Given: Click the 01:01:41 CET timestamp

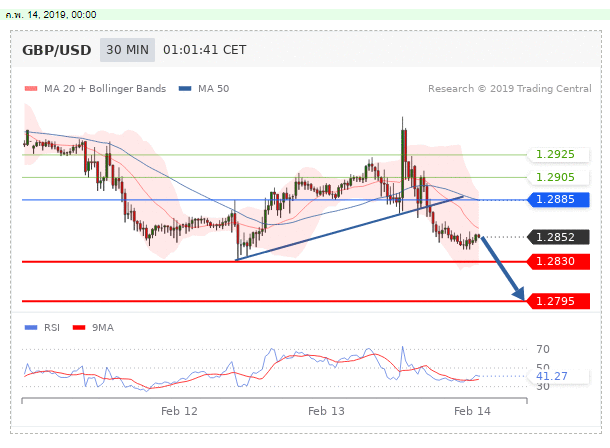Looking at the screenshot, I should (x=205, y=50).
